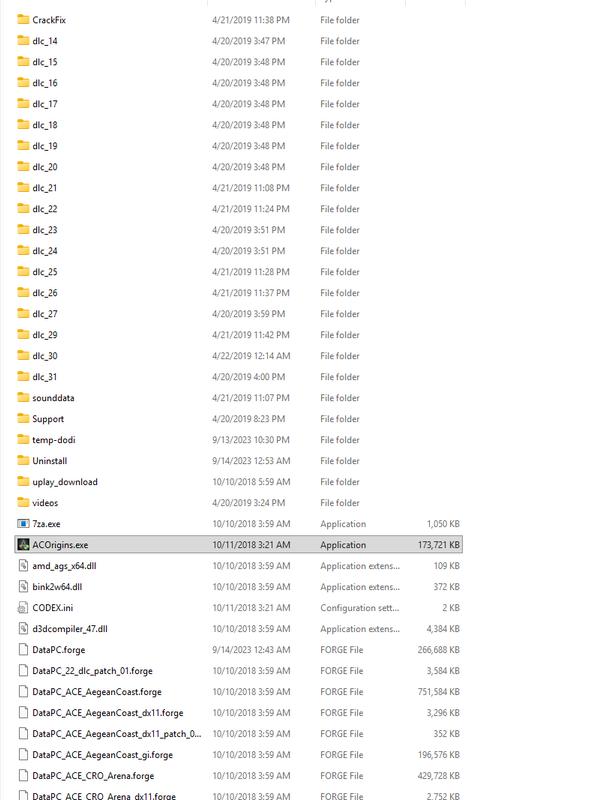Viewport: 592px width, 800px height.
Task: Select the dlc_20 folder name
Action: (45, 167)
